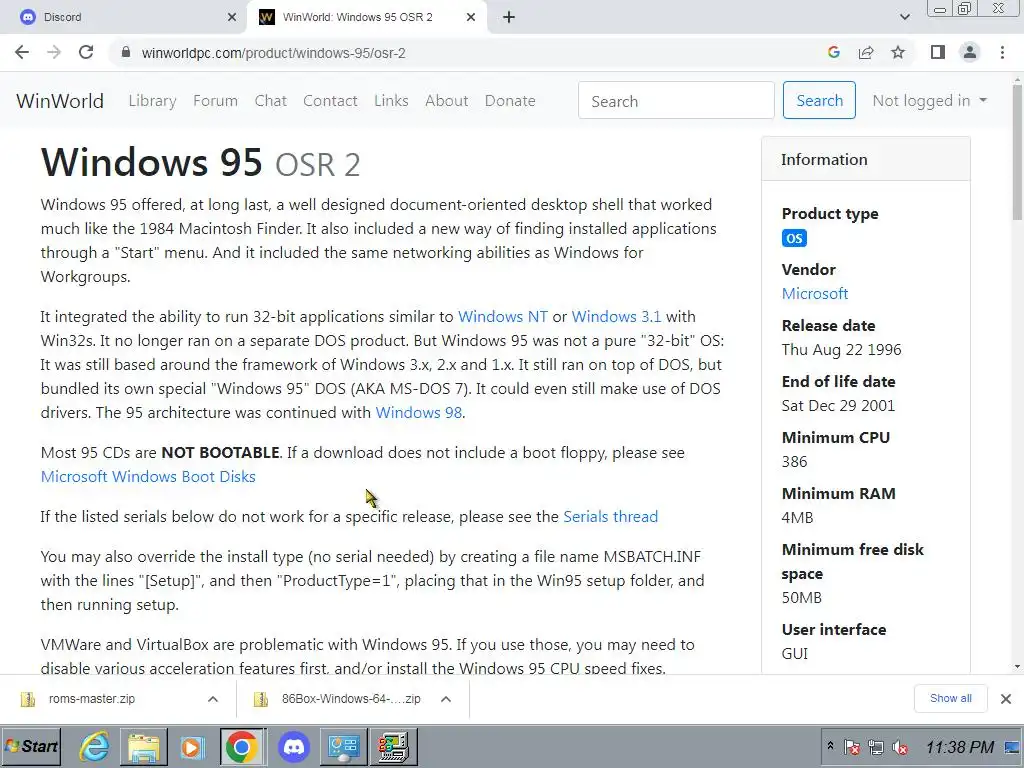This screenshot has width=1024, height=768.
Task: Click the OS product type badge
Action: [x=794, y=238]
